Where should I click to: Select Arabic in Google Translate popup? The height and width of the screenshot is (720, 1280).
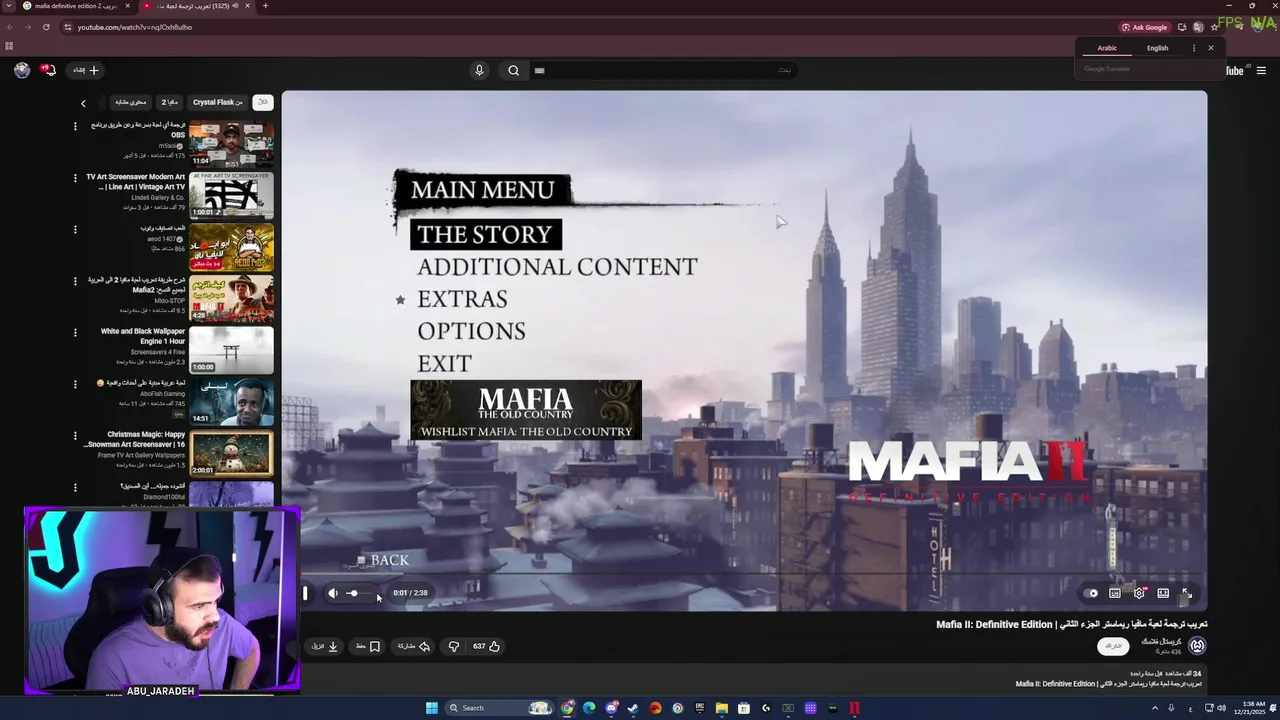[x=1107, y=48]
